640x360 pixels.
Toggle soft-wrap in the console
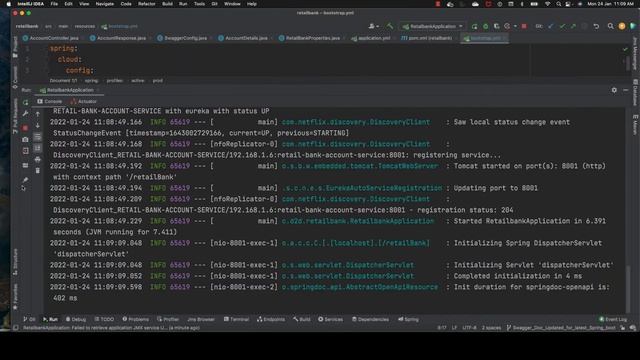click(x=38, y=137)
